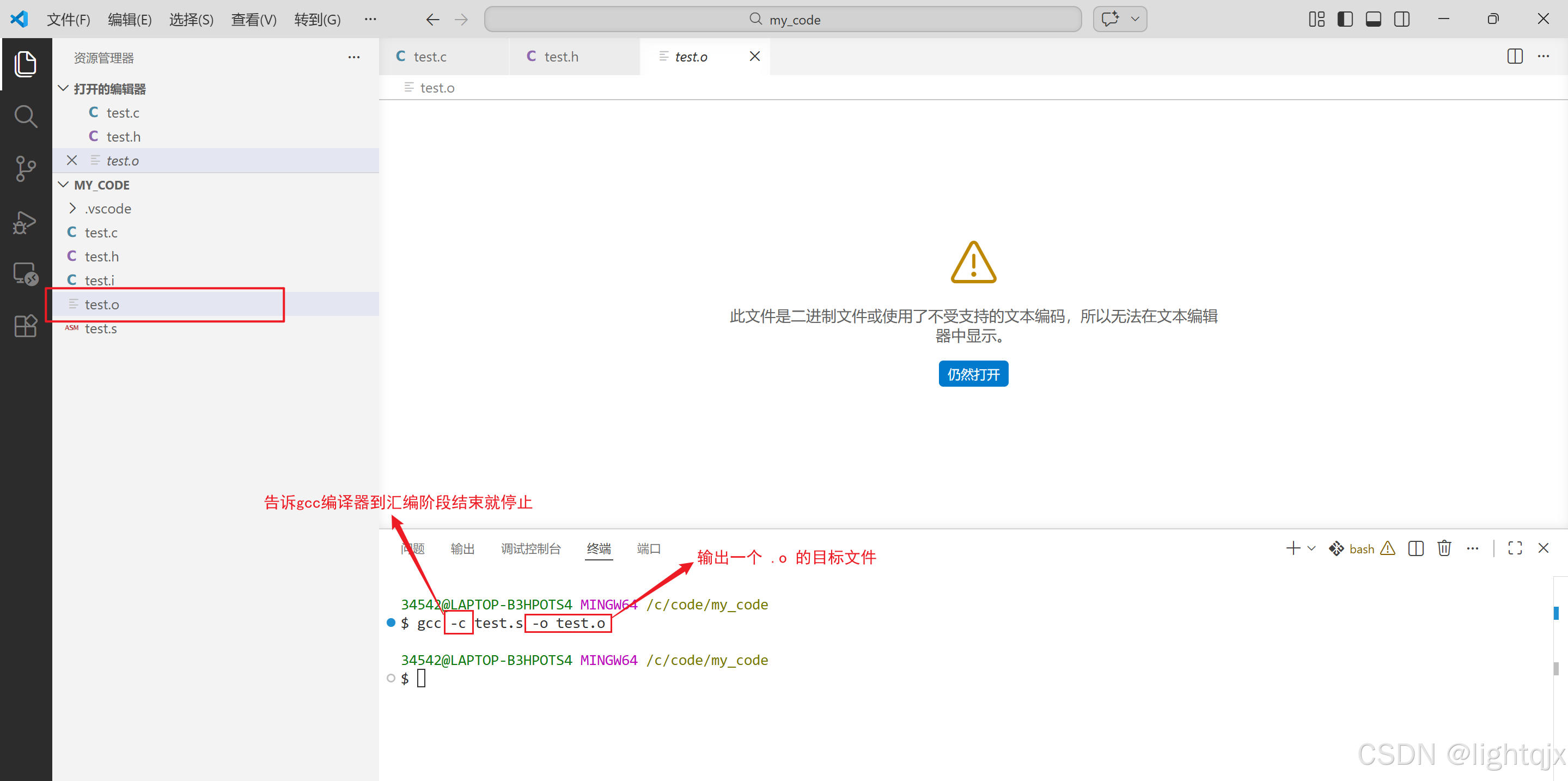Collapse the MY_CODE folder section
Image resolution: width=1568 pixels, height=781 pixels.
(x=216, y=185)
